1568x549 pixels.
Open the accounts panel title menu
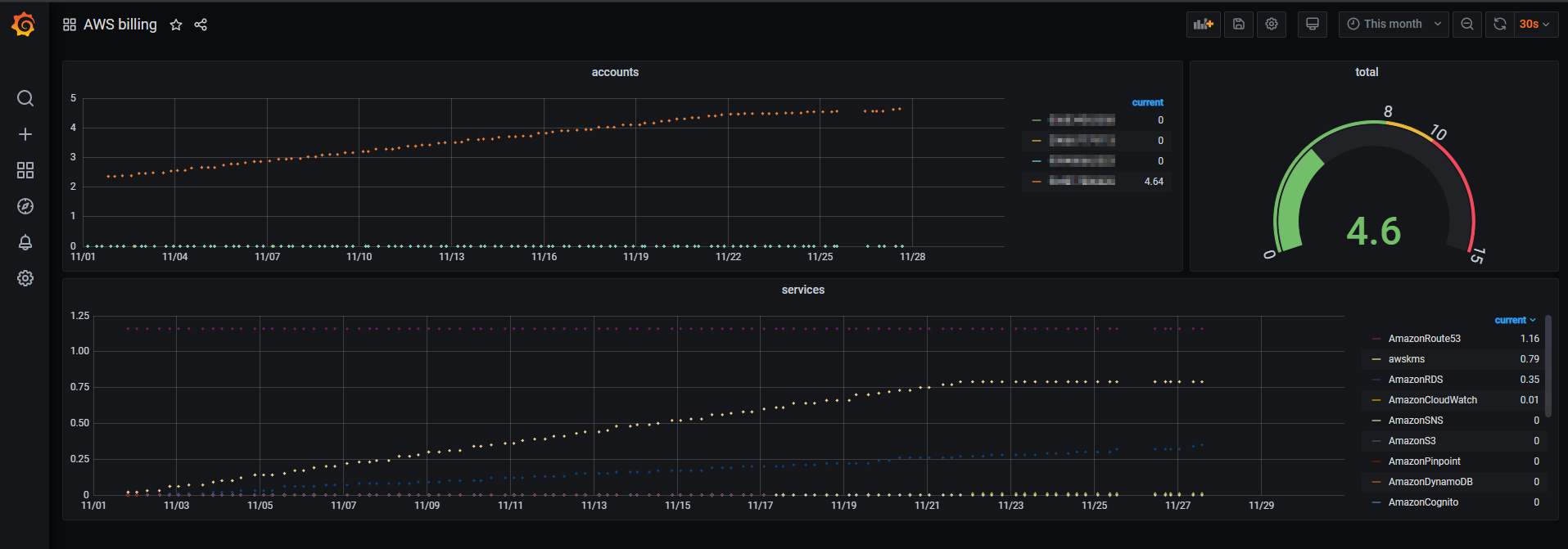pyautogui.click(x=615, y=72)
